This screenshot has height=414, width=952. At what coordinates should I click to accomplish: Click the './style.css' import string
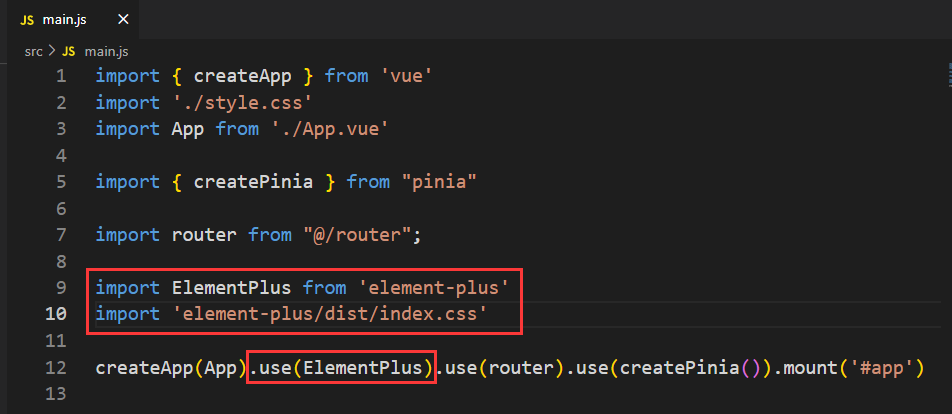242,103
